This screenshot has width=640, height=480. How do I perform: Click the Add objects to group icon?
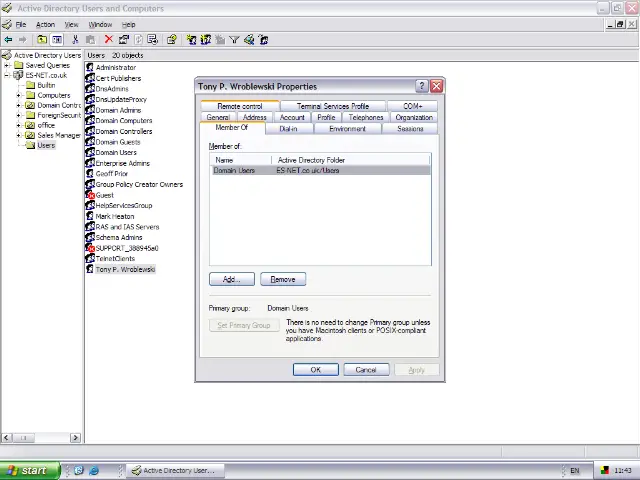264,40
